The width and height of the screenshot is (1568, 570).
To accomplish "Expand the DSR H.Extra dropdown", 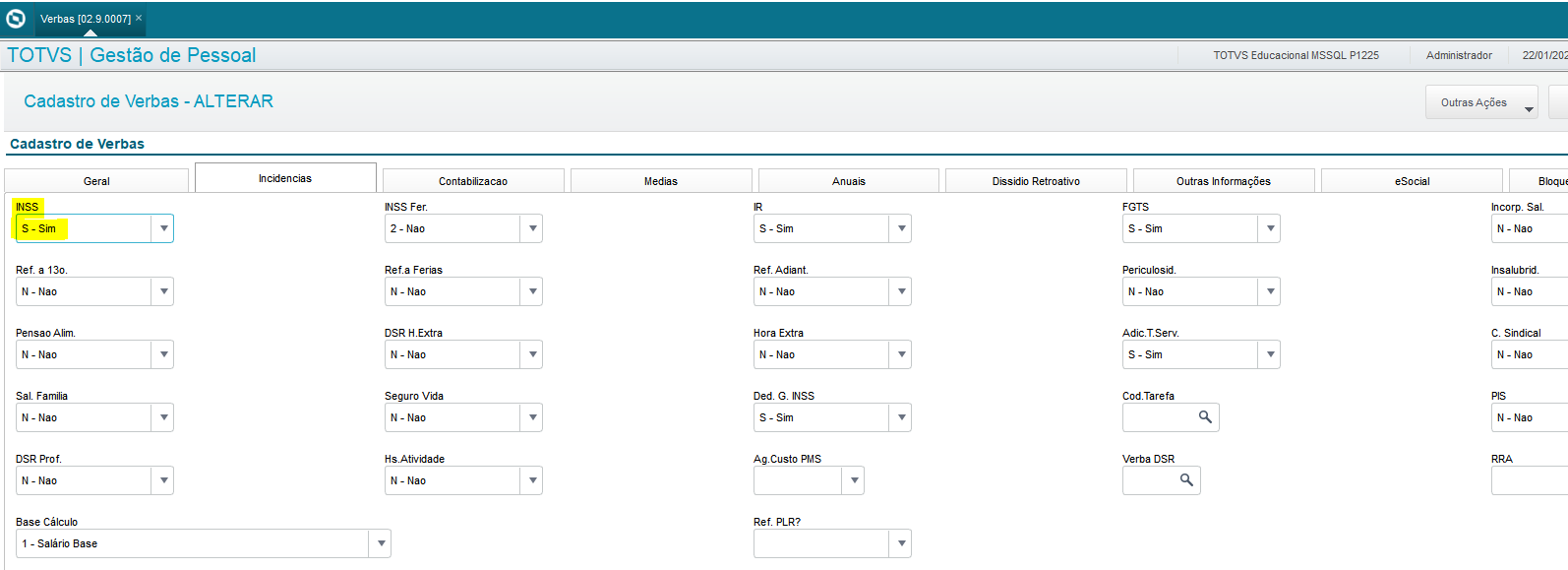I will point(532,354).
